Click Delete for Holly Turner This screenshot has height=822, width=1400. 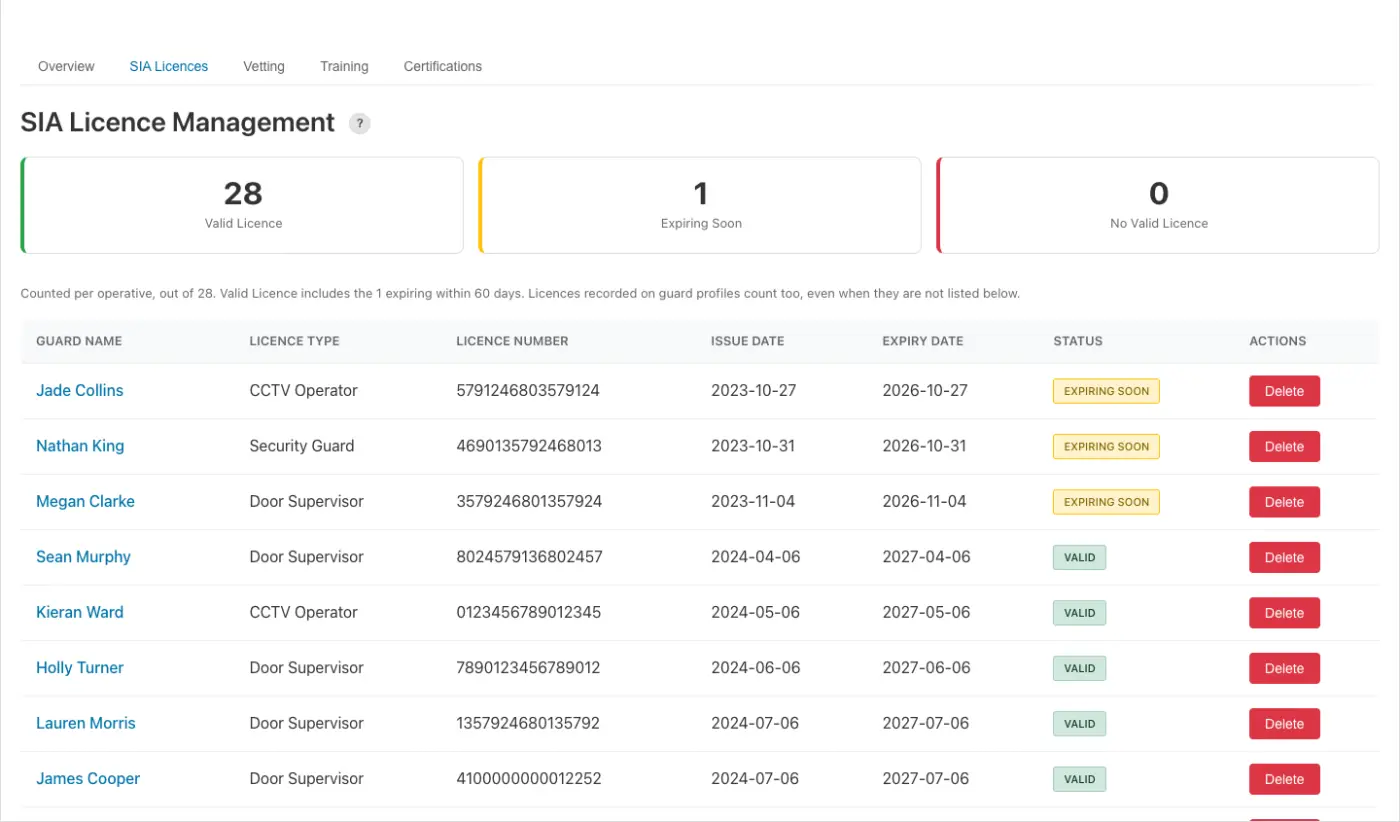pyautogui.click(x=1284, y=668)
